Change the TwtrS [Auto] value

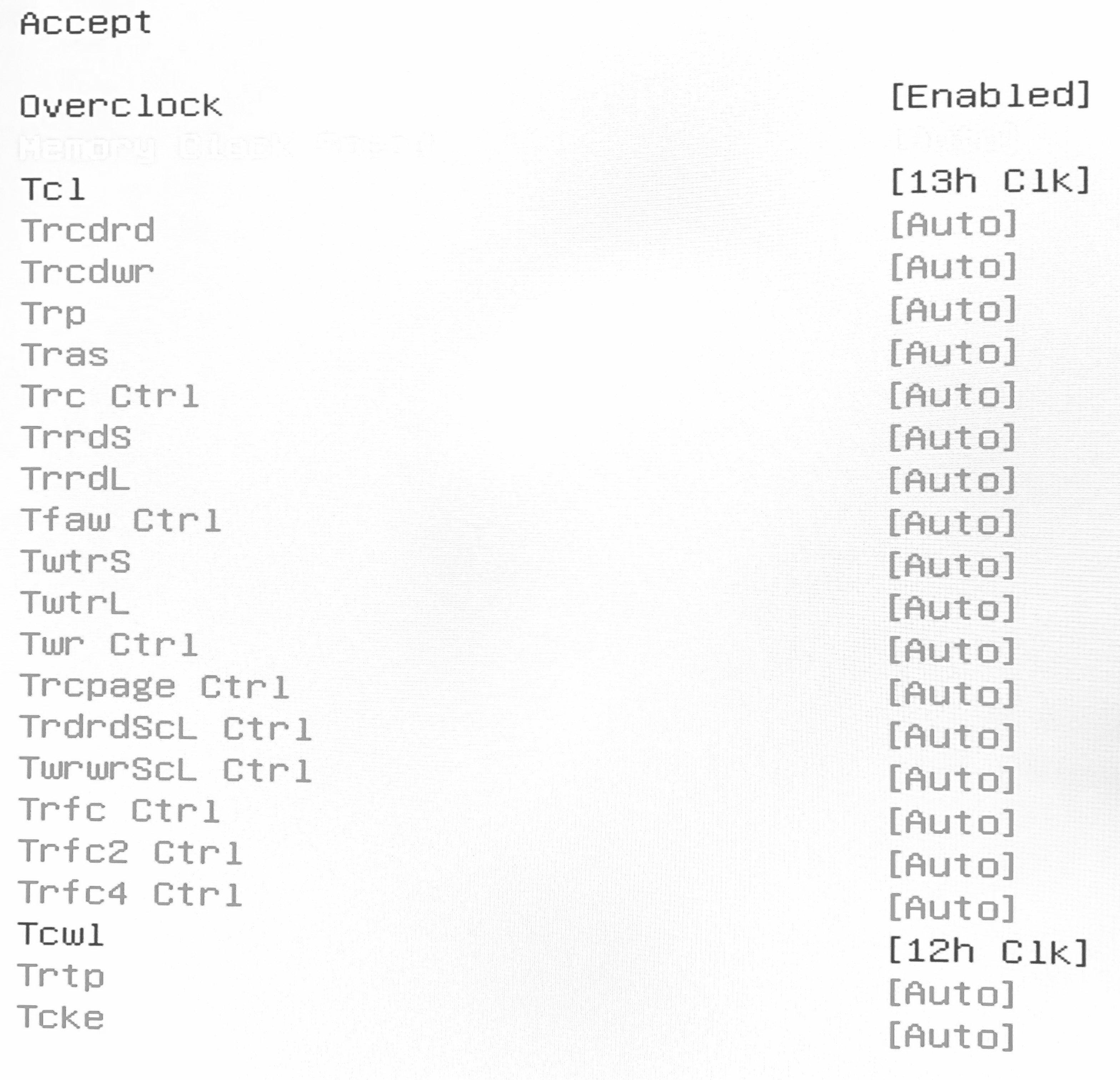952,565
